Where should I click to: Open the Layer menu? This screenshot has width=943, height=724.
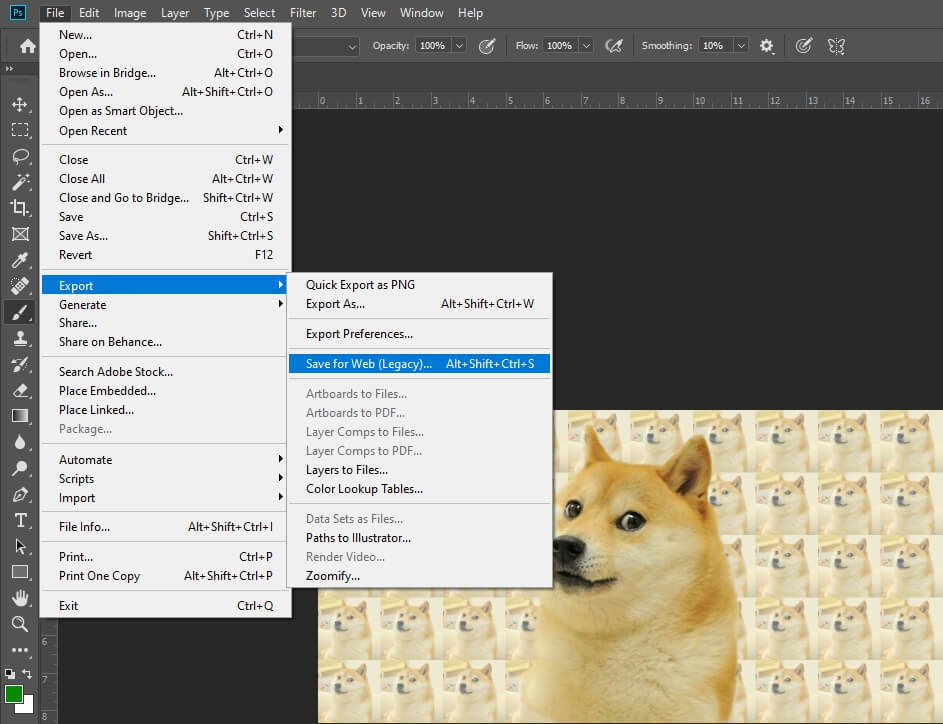(x=175, y=13)
